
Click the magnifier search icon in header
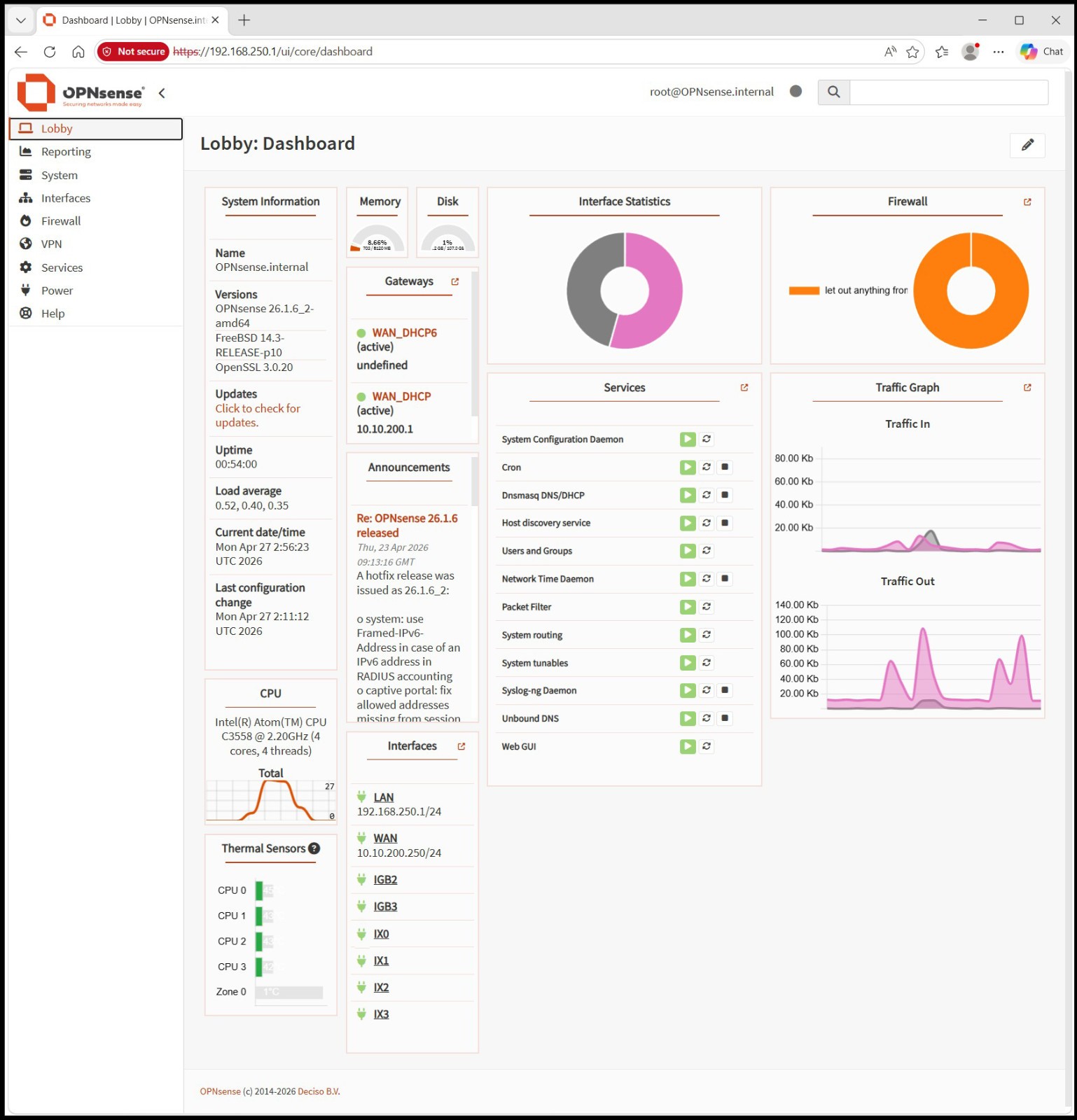click(834, 92)
